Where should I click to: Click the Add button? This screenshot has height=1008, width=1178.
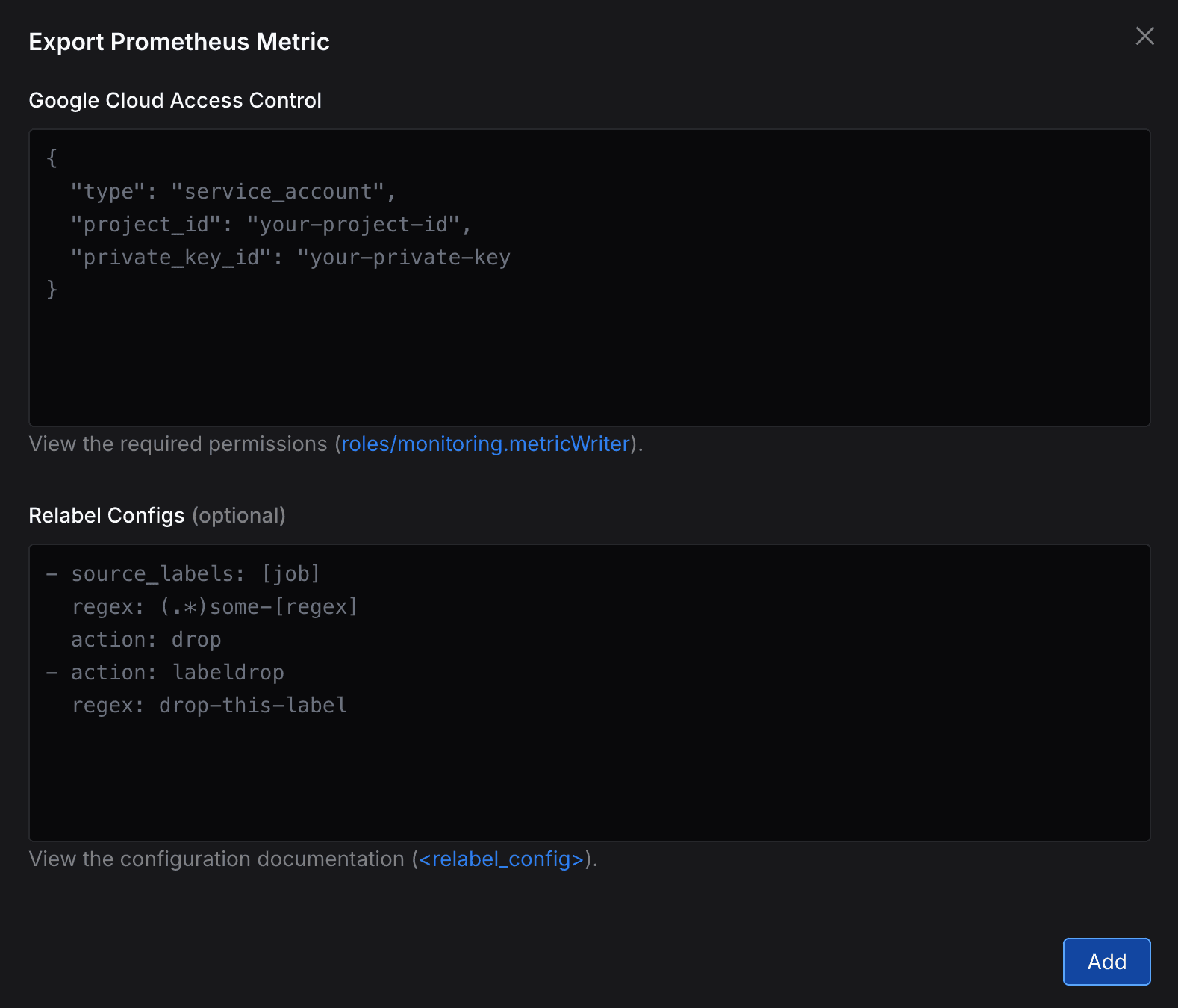[1106, 962]
